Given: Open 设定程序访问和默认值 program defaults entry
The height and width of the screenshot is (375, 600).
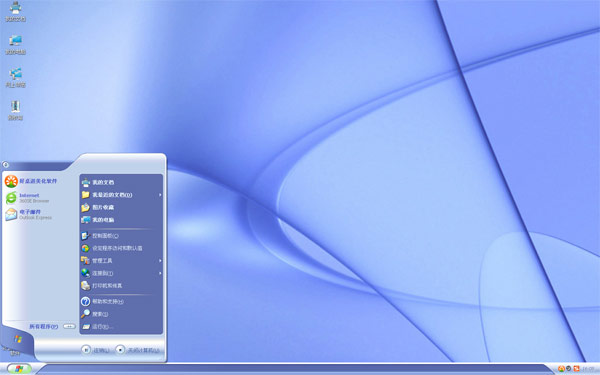Looking at the screenshot, I should (121, 248).
